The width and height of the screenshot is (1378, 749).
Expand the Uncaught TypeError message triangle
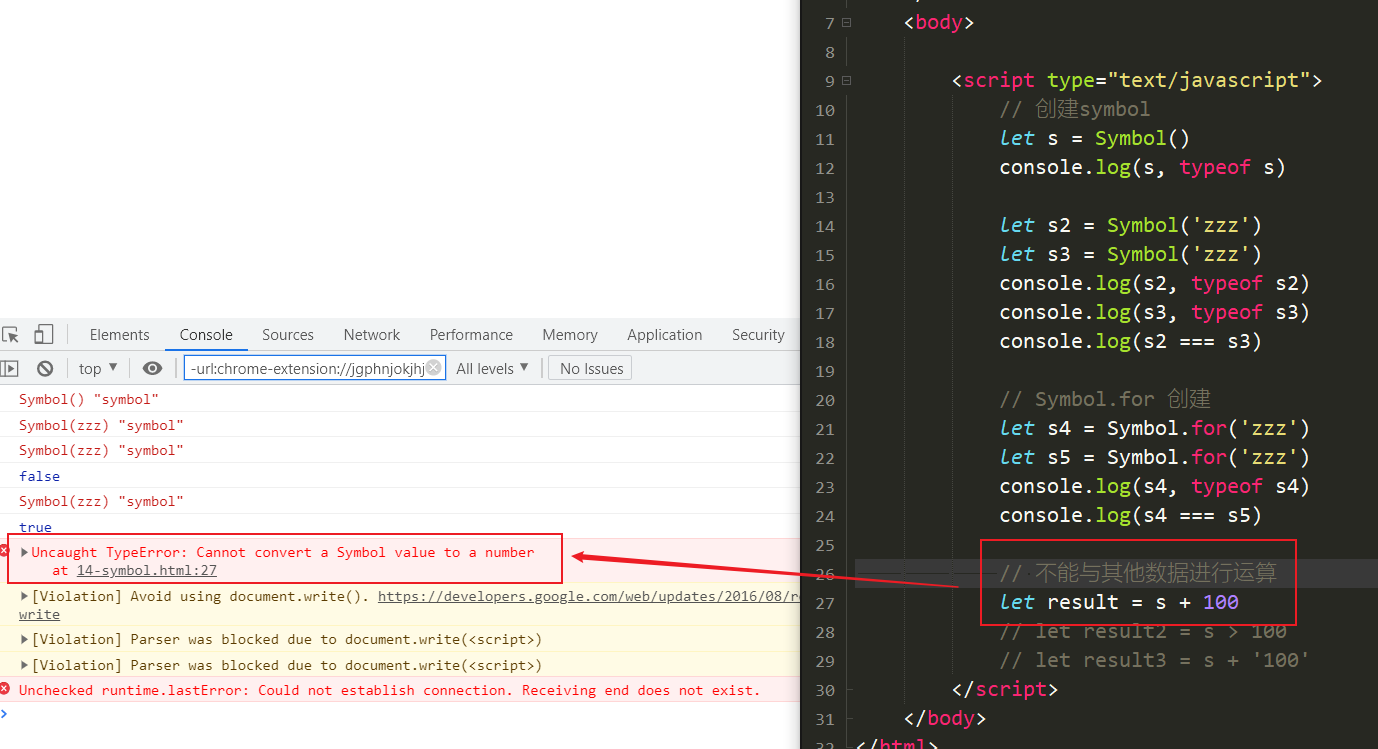(24, 552)
